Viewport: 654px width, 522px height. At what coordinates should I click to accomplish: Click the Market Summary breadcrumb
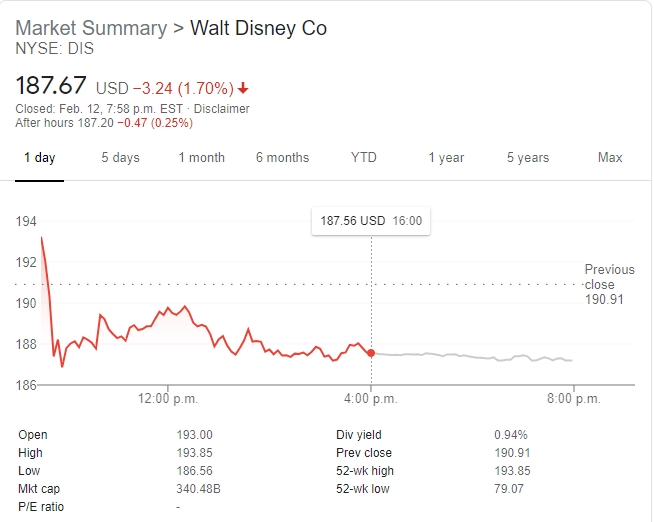point(91,28)
